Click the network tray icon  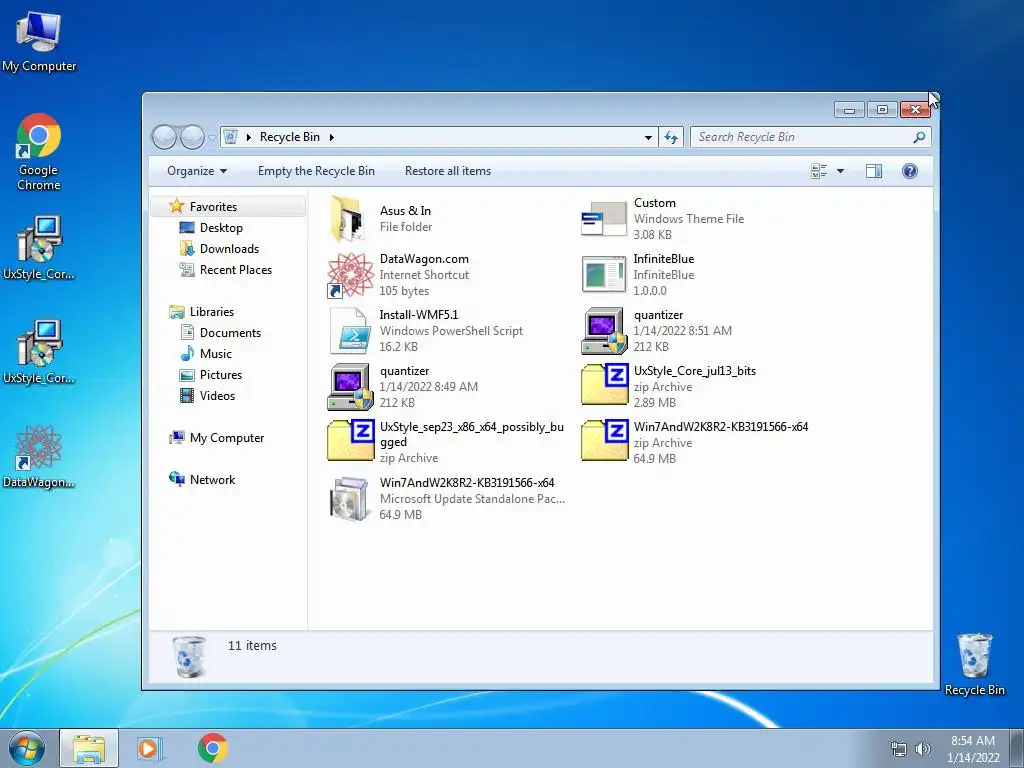[x=899, y=749]
